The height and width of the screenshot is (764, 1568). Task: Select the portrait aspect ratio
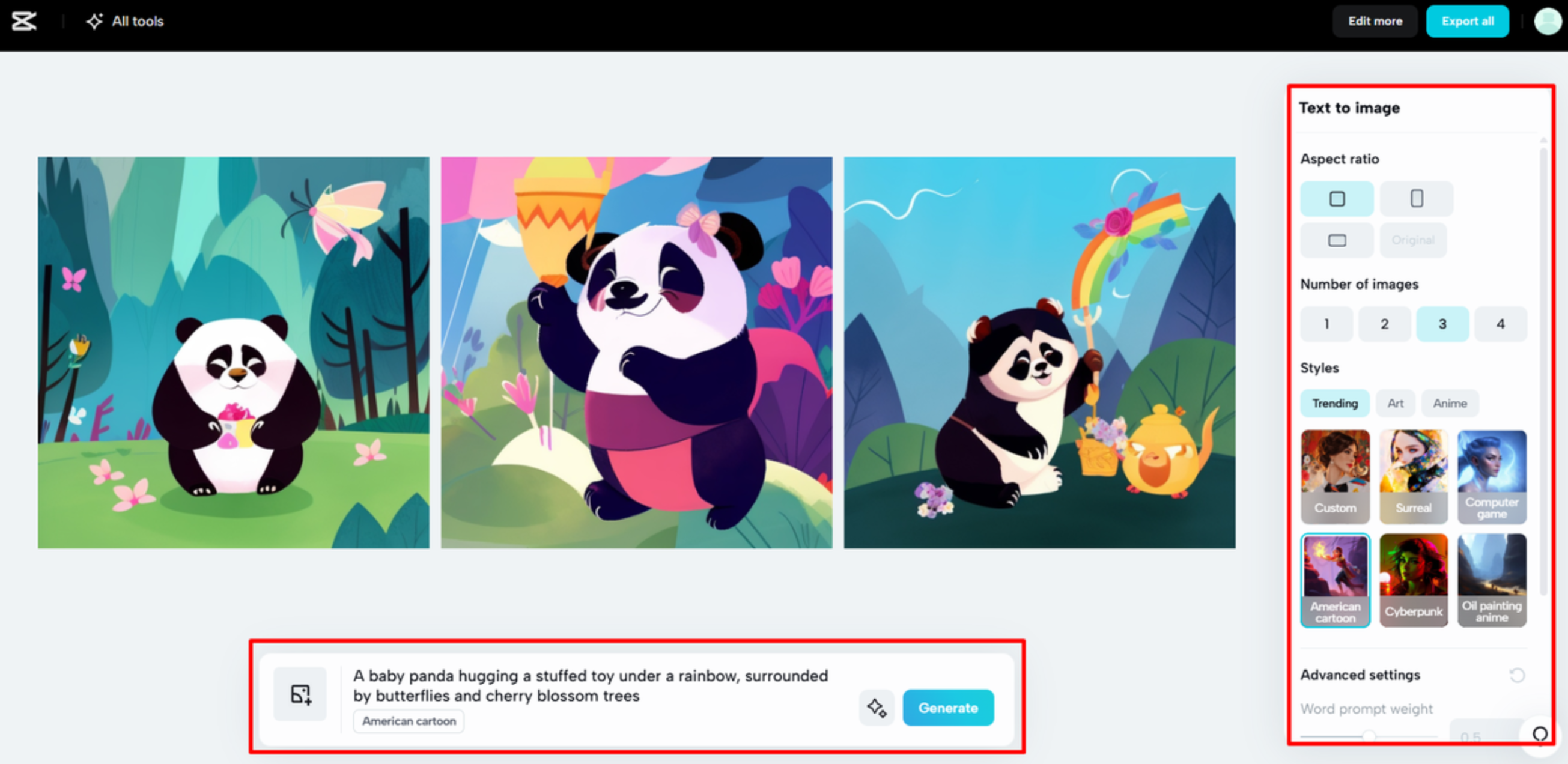[1417, 198]
